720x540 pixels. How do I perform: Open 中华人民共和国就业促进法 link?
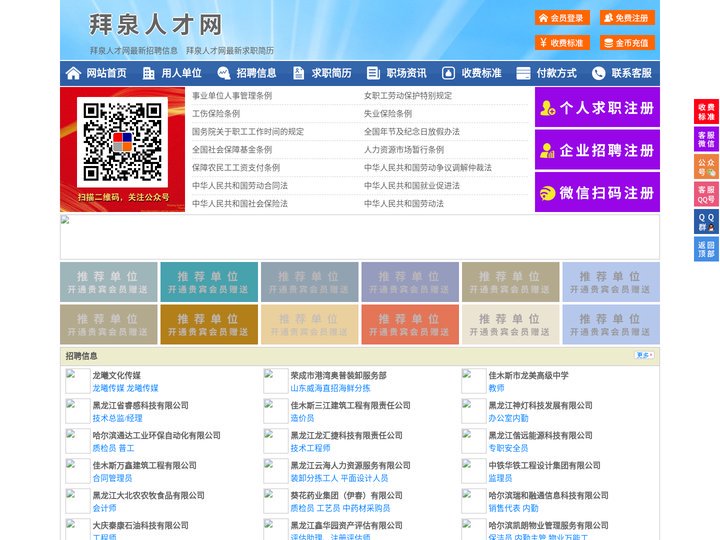pos(412,186)
